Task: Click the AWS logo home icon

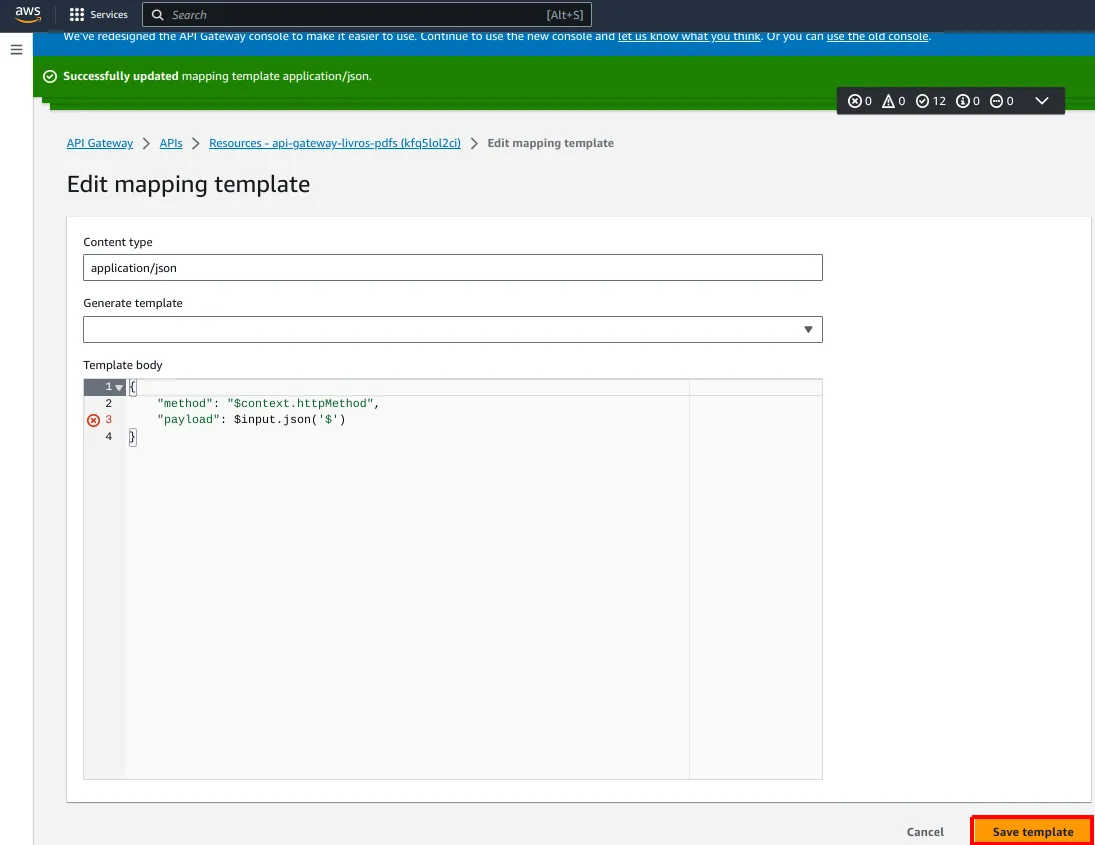Action: coord(28,15)
